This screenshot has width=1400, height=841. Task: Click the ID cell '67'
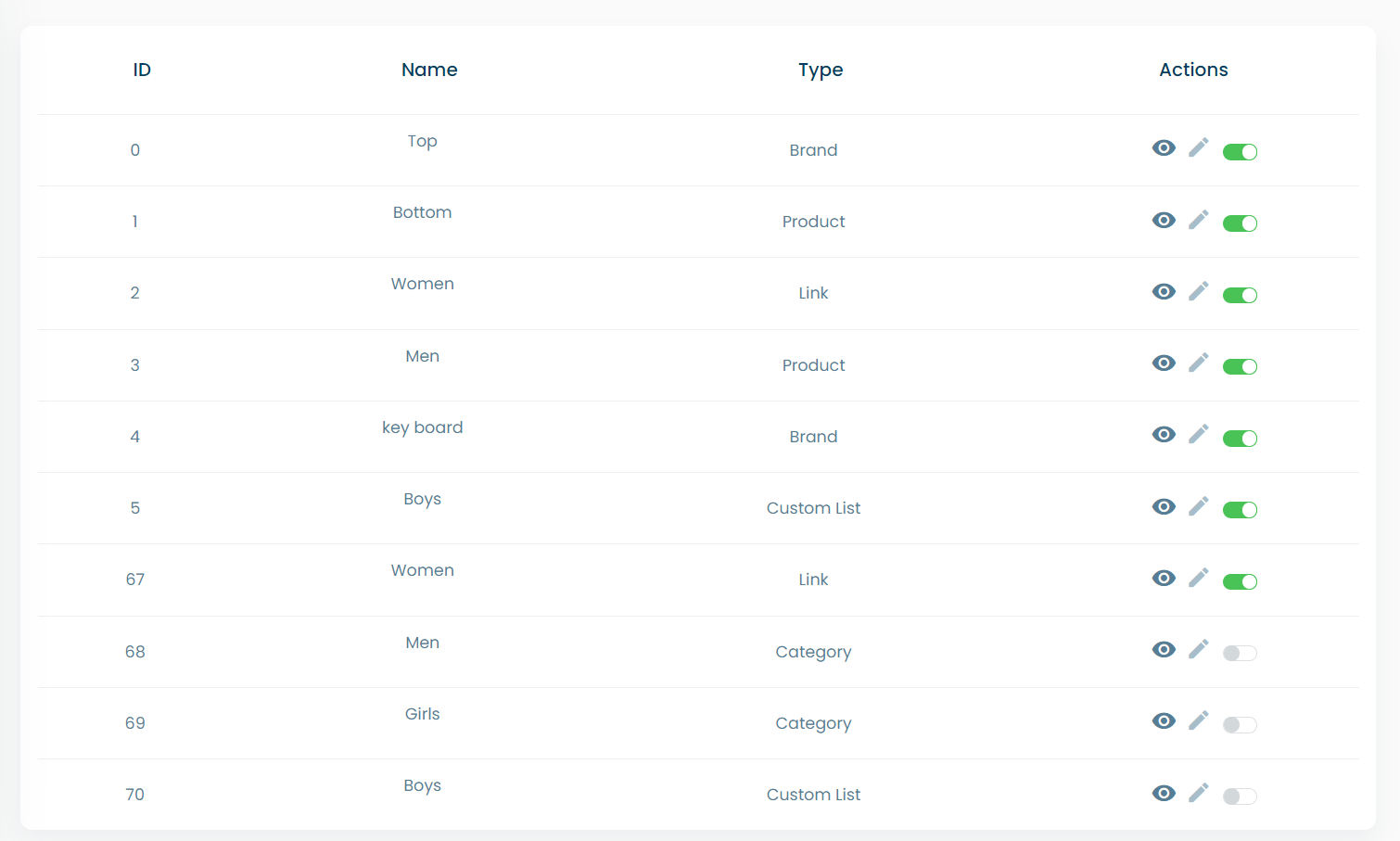[135, 580]
